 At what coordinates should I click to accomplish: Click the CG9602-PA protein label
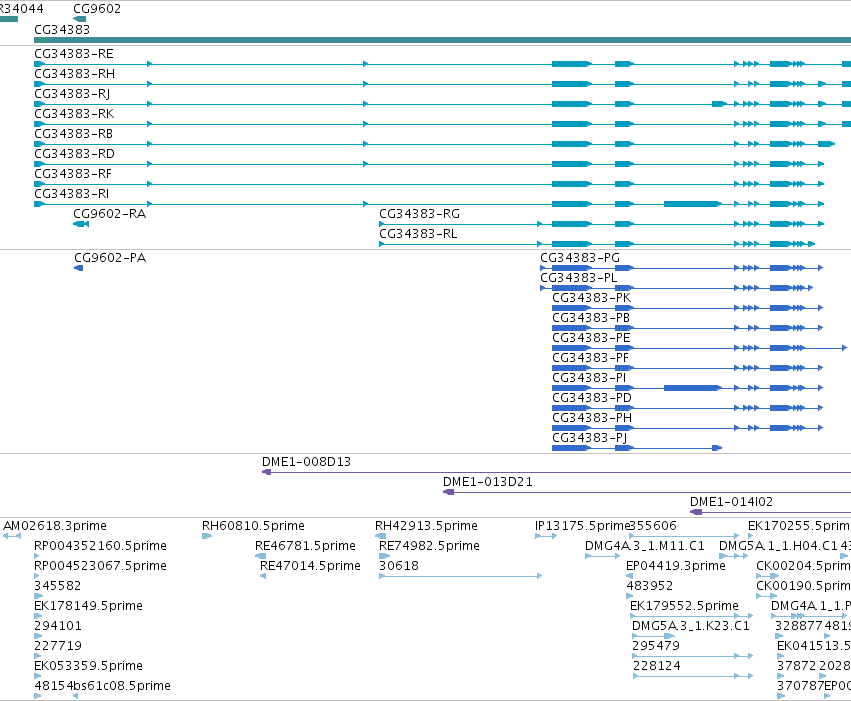click(110, 258)
